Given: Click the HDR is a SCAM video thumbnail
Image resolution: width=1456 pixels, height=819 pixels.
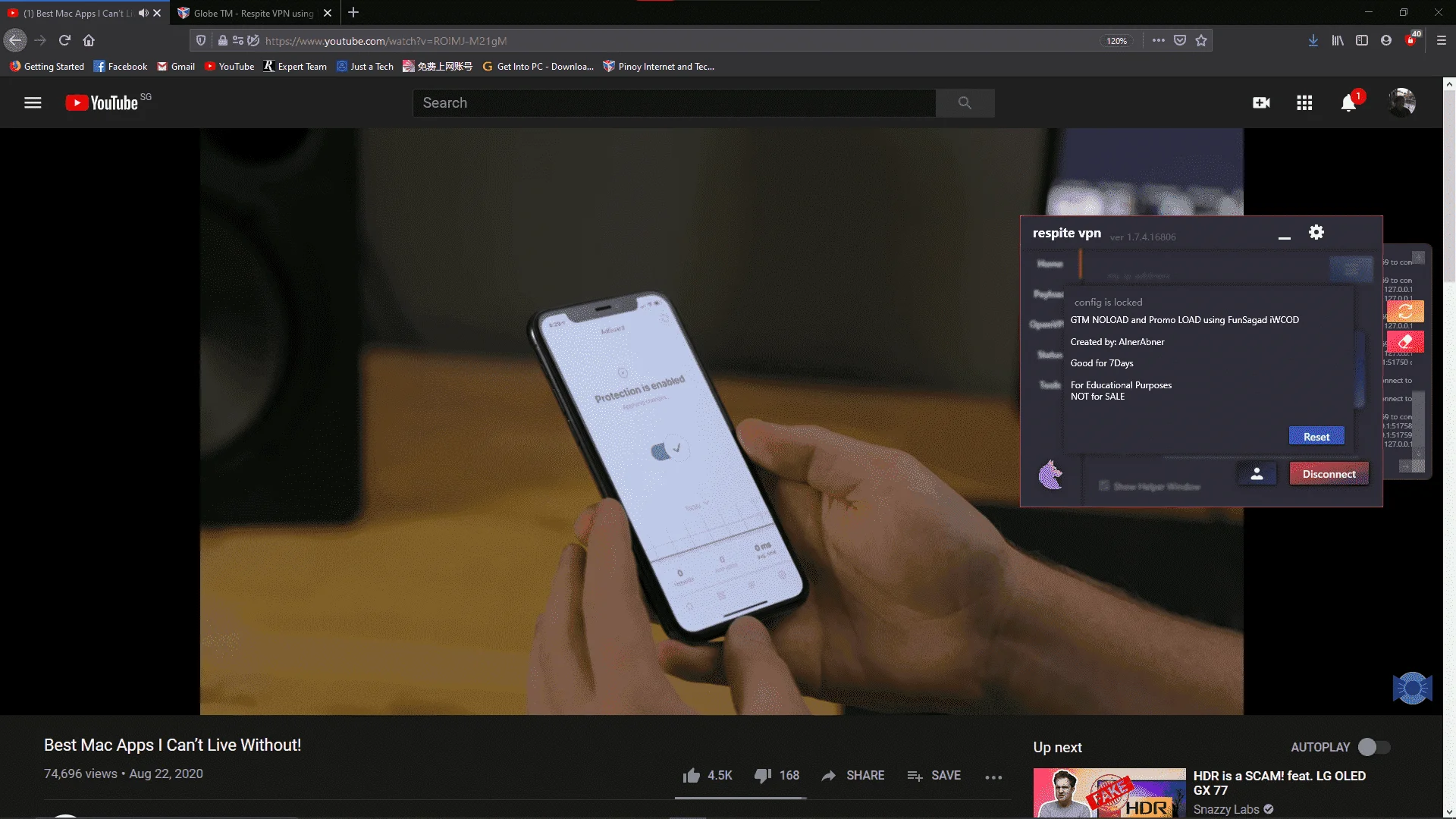Looking at the screenshot, I should point(1109,793).
